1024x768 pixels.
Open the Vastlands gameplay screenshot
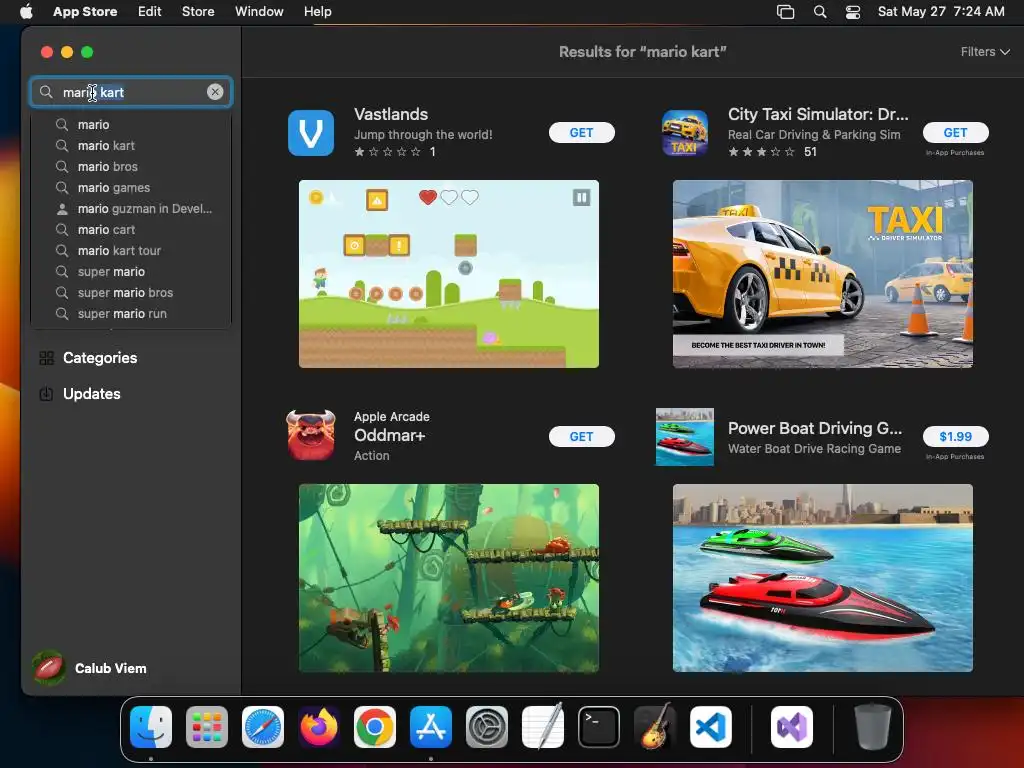pyautogui.click(x=449, y=274)
